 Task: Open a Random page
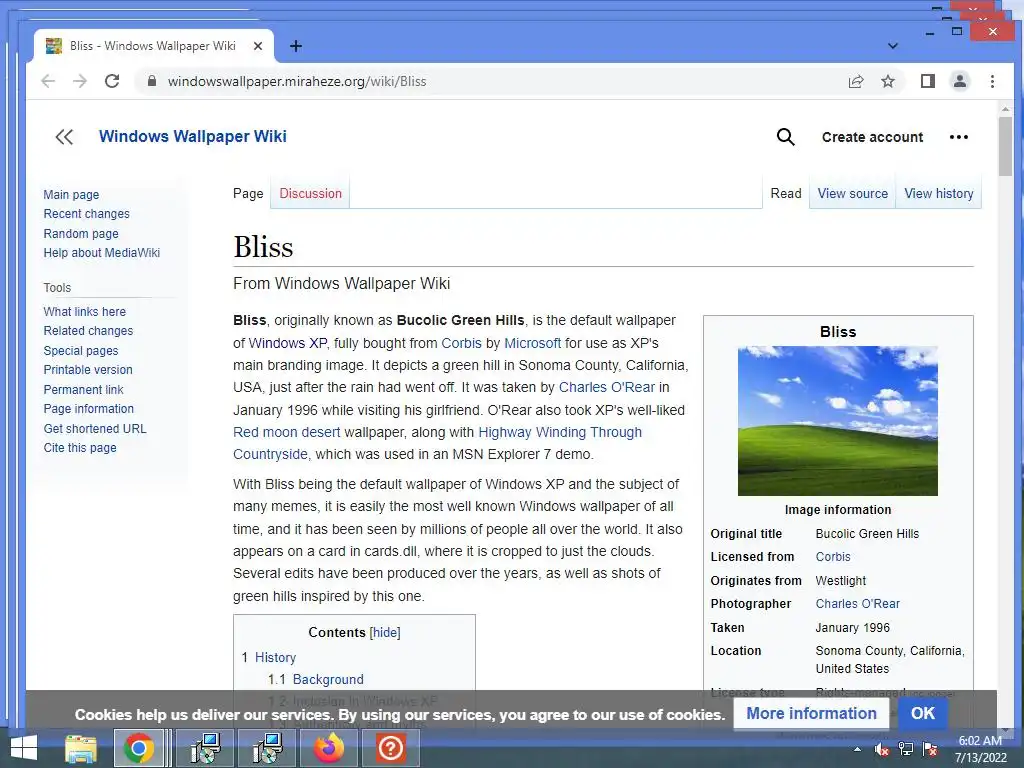pyautogui.click(x=81, y=233)
